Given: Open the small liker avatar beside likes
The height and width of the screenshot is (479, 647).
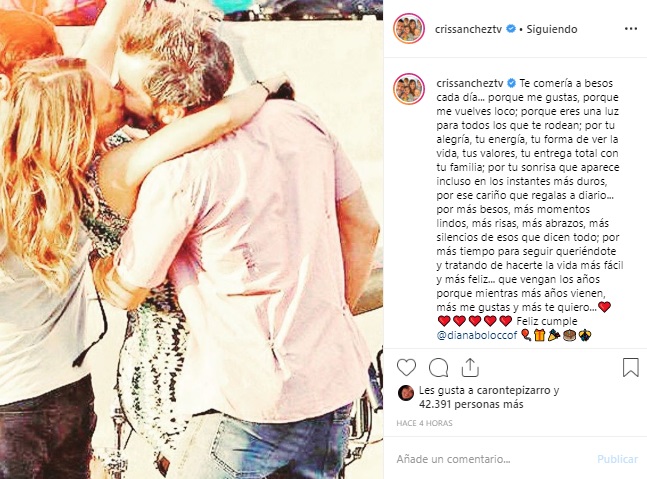Looking at the screenshot, I should coord(406,393).
